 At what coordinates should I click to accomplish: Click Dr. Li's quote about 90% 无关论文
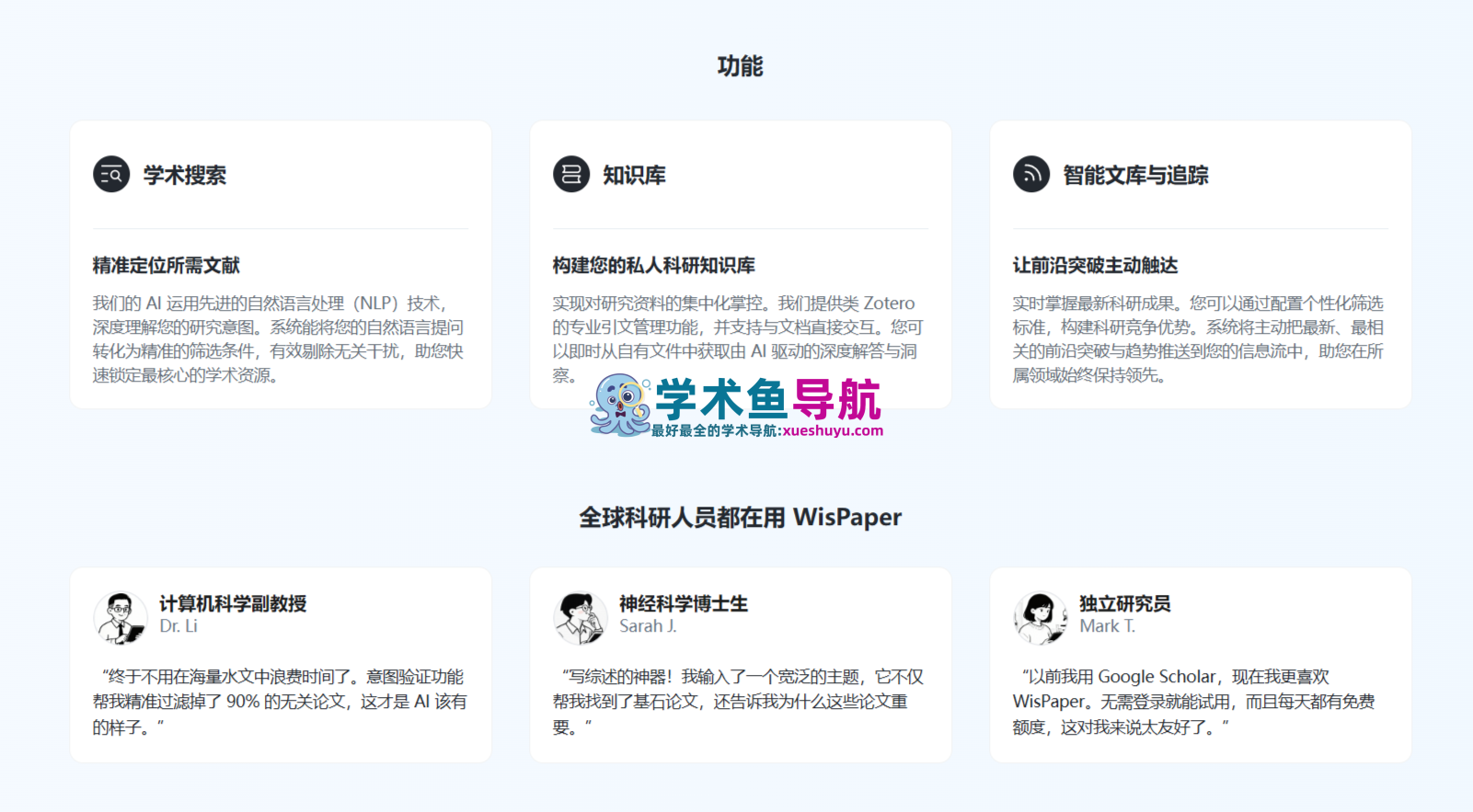point(280,702)
